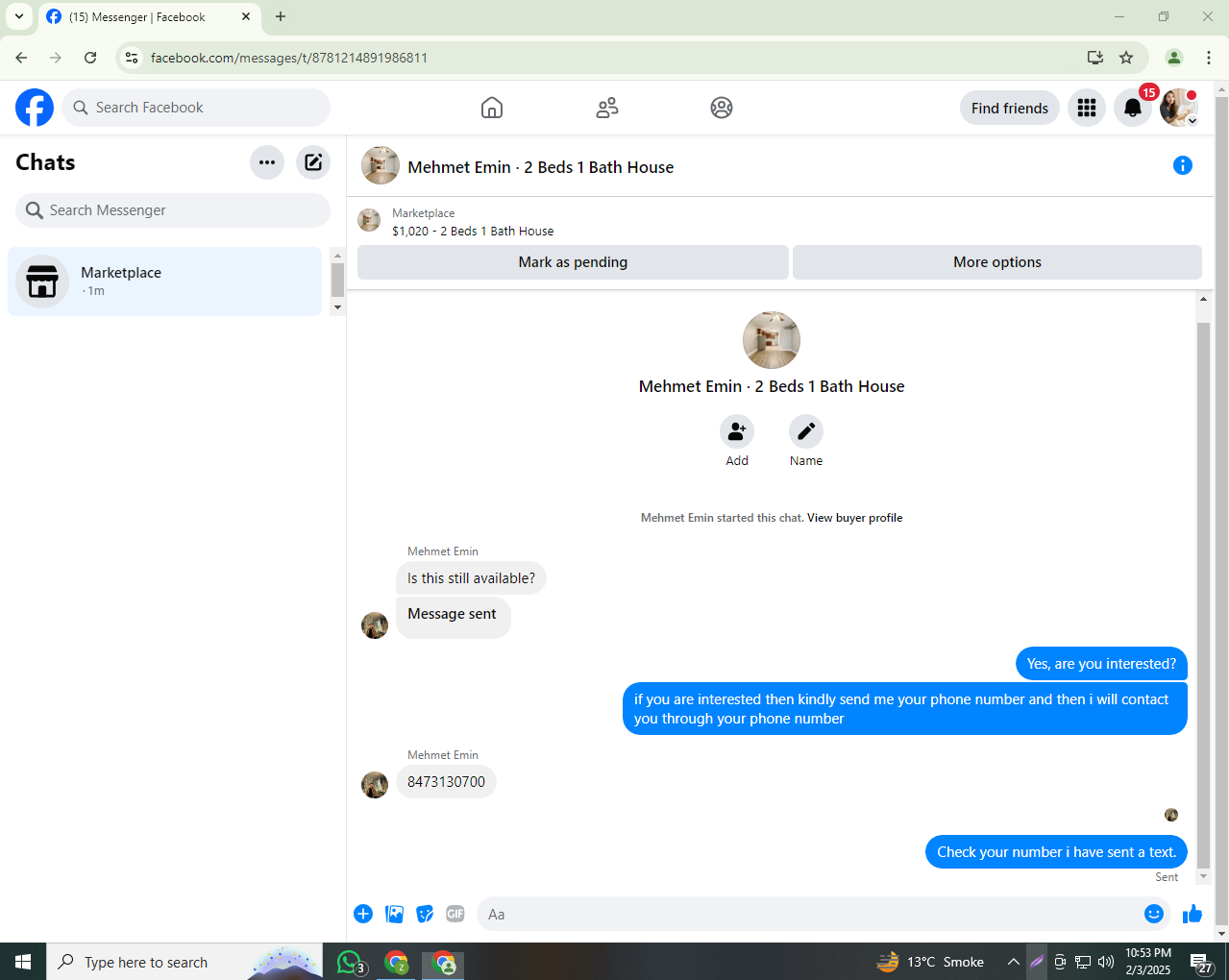
Task: Send a thumbs-up like
Action: click(1192, 914)
